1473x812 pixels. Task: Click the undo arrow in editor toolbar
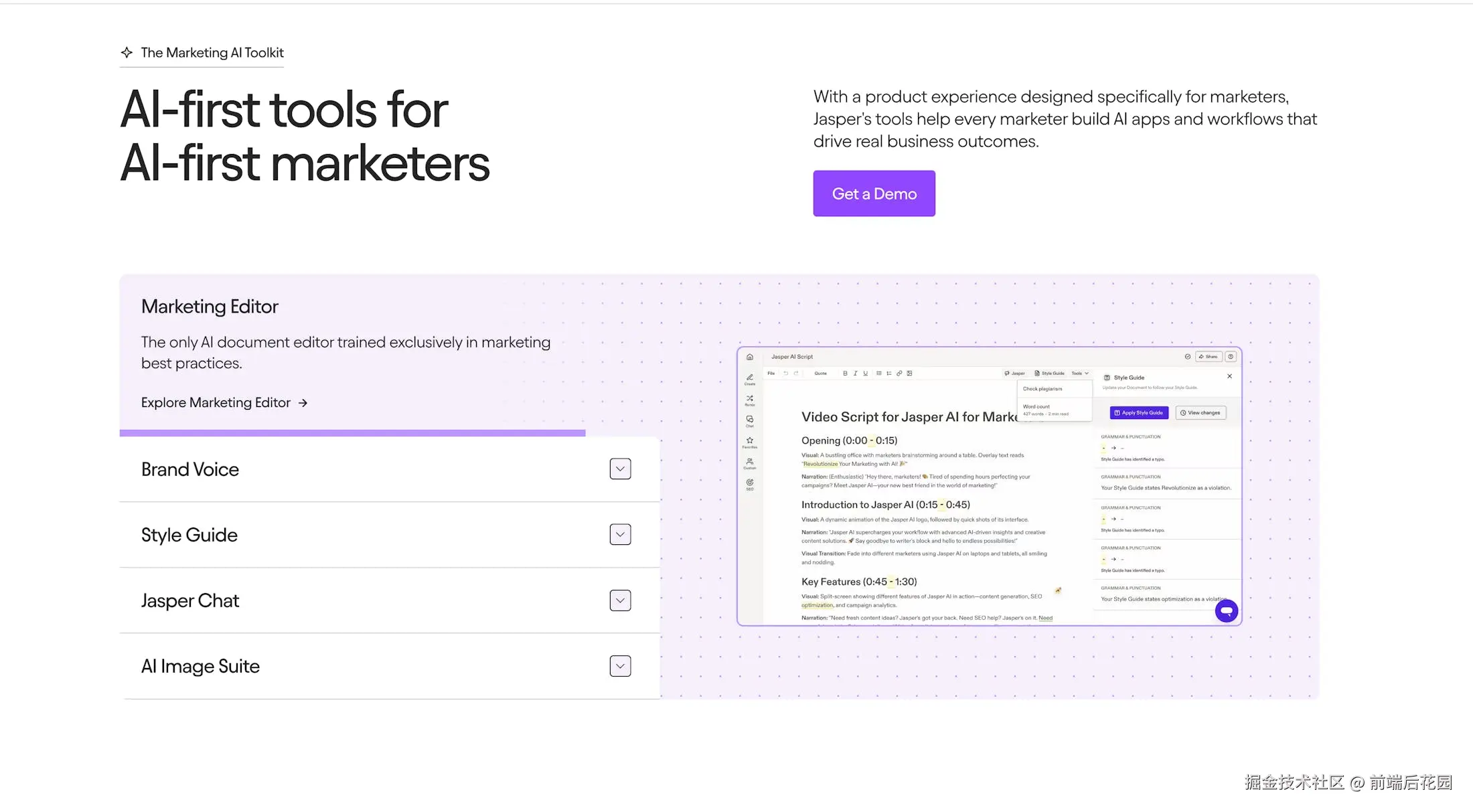[785, 374]
